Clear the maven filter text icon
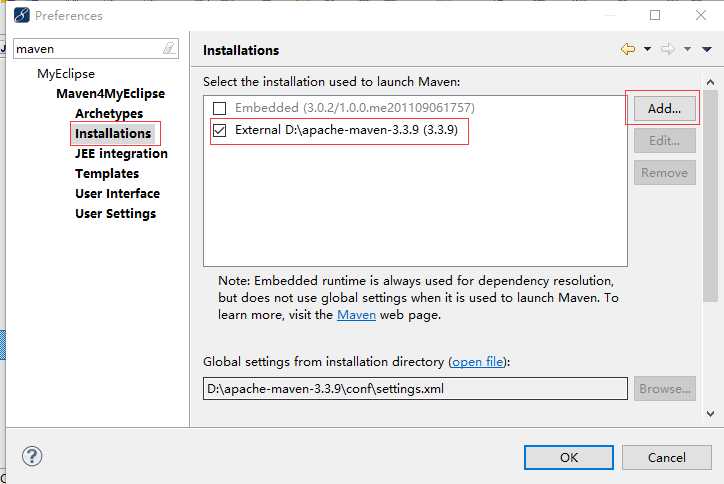The height and width of the screenshot is (484, 724). (169, 48)
